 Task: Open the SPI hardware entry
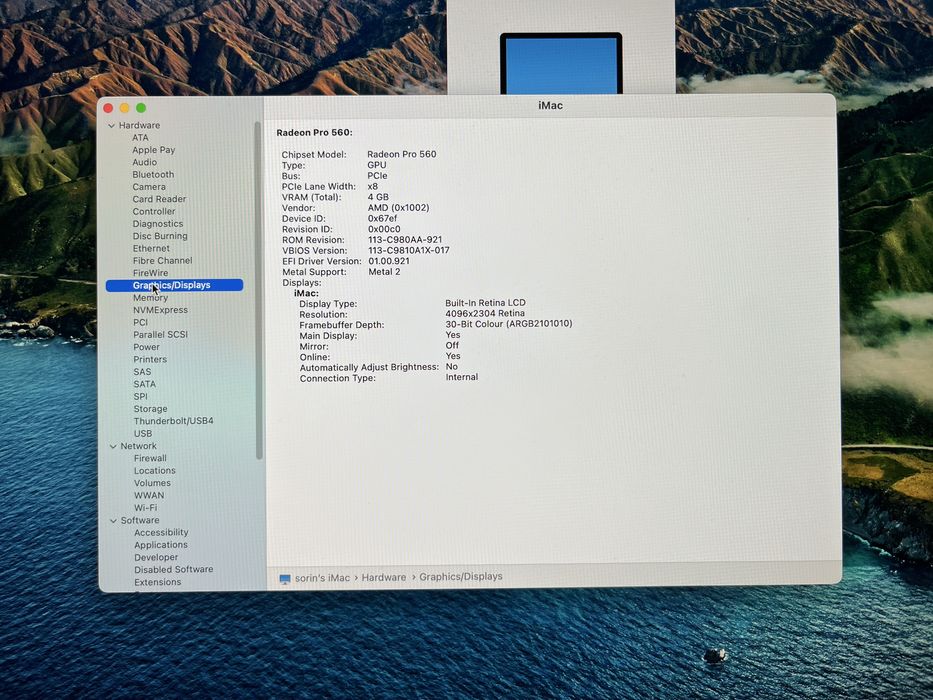[140, 396]
